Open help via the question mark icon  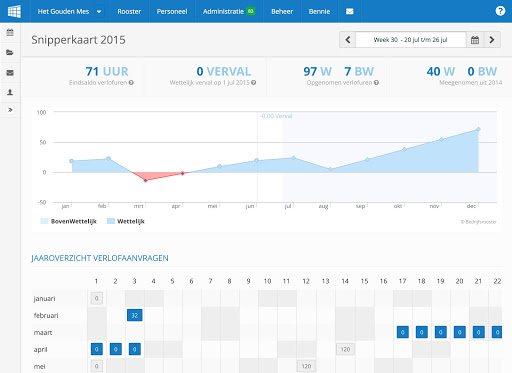(500, 11)
